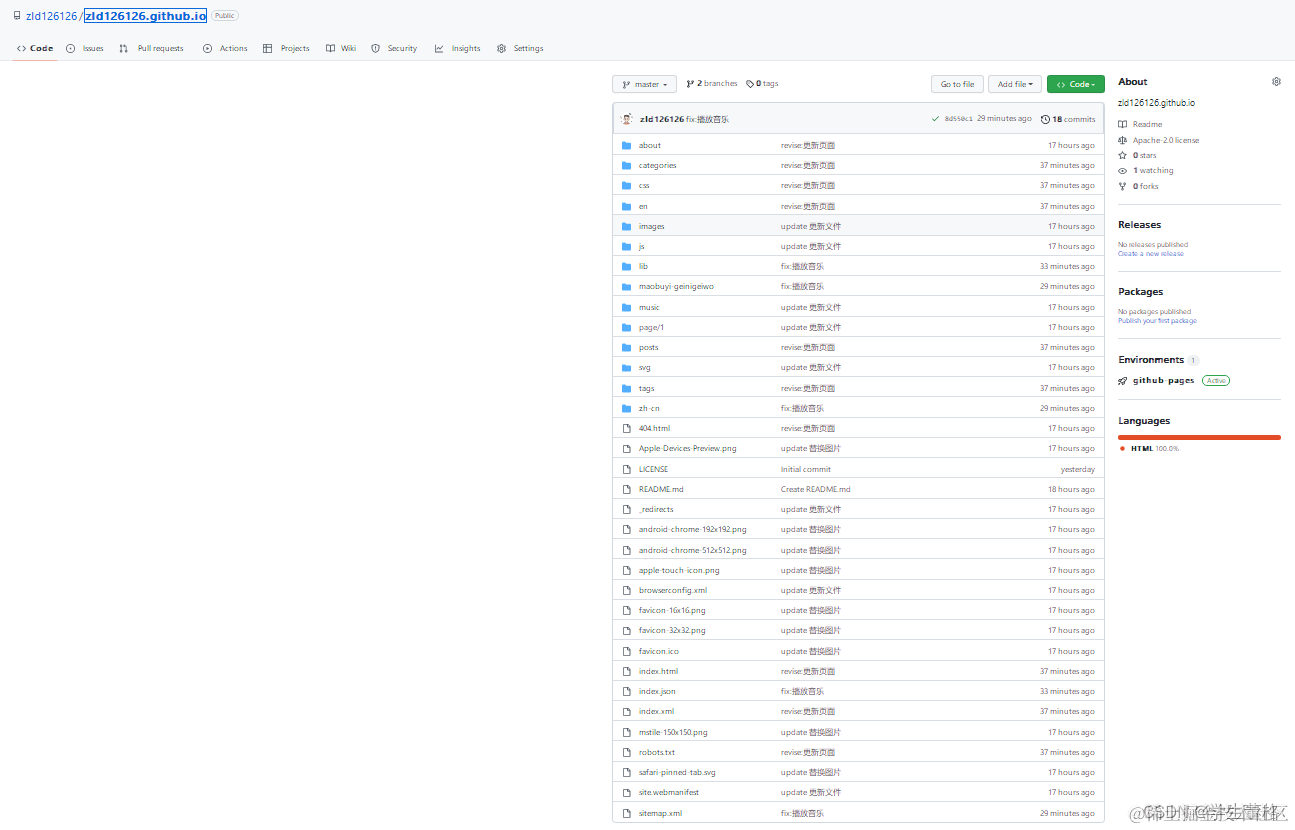Open the master branch dropdown
Viewport: 1295px width, 830px height.
click(x=645, y=84)
